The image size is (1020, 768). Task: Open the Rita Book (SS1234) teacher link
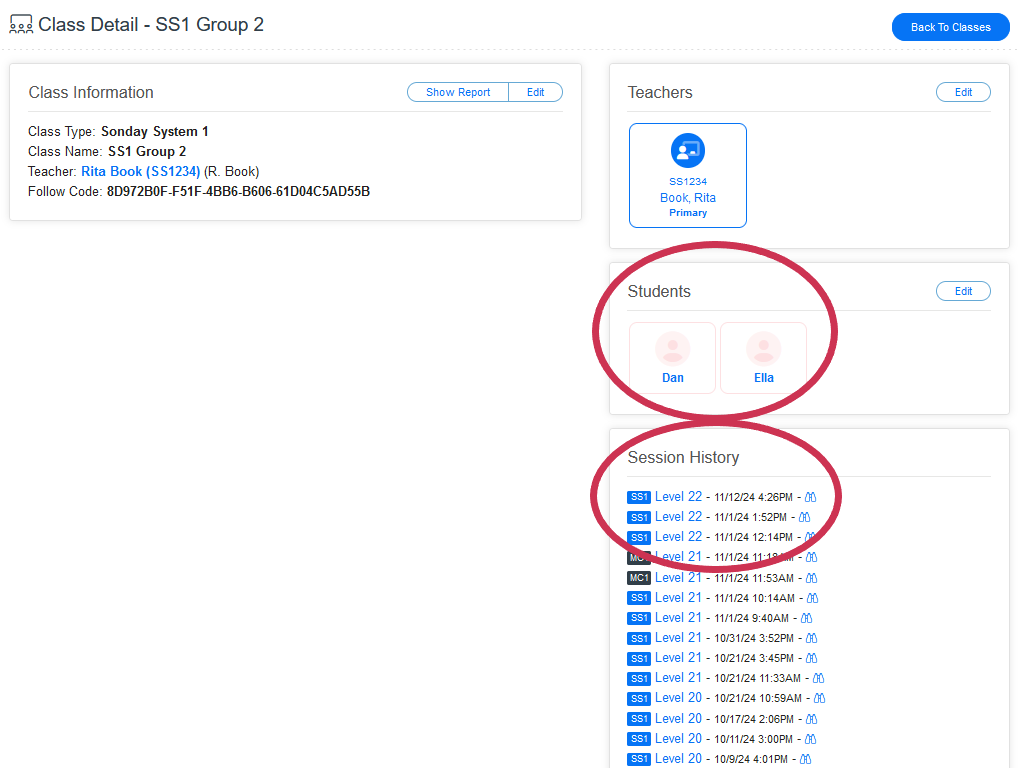pyautogui.click(x=140, y=171)
